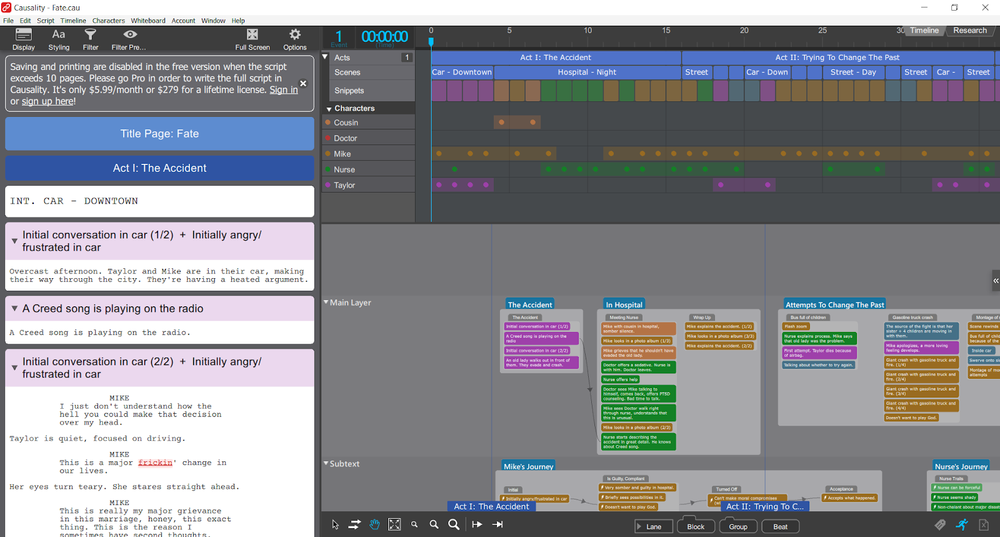Open the Styling tool
Image resolution: width=1000 pixels, height=537 pixels.
coord(59,39)
